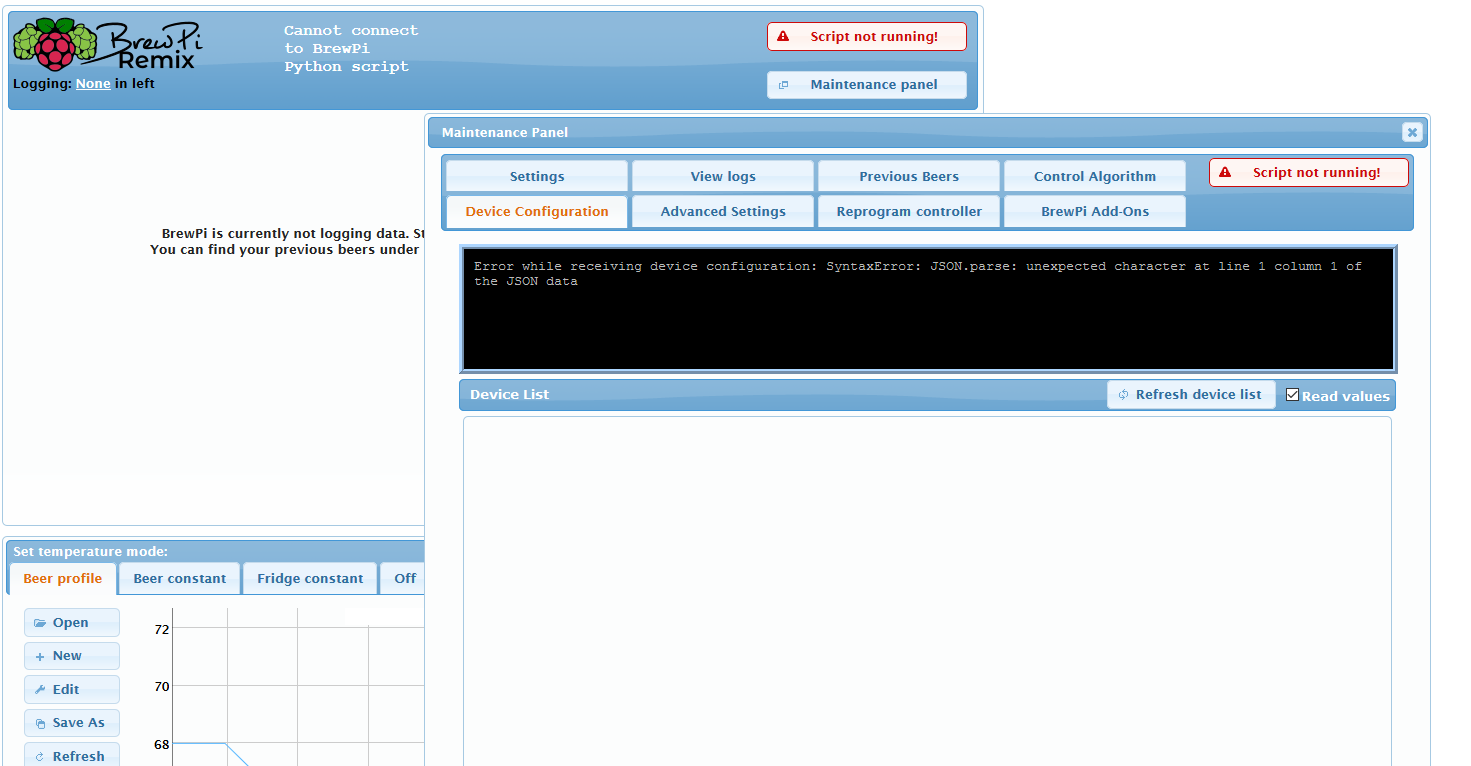This screenshot has height=766, width=1471.
Task: Open the Settings tab
Action: [537, 176]
